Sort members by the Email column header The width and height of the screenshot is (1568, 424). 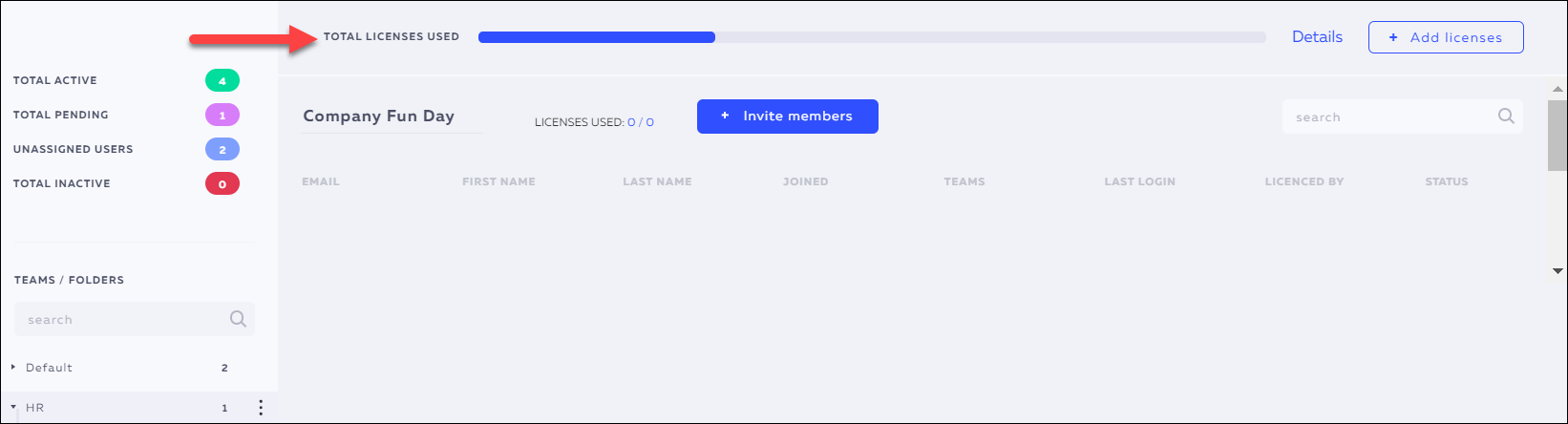click(x=321, y=181)
